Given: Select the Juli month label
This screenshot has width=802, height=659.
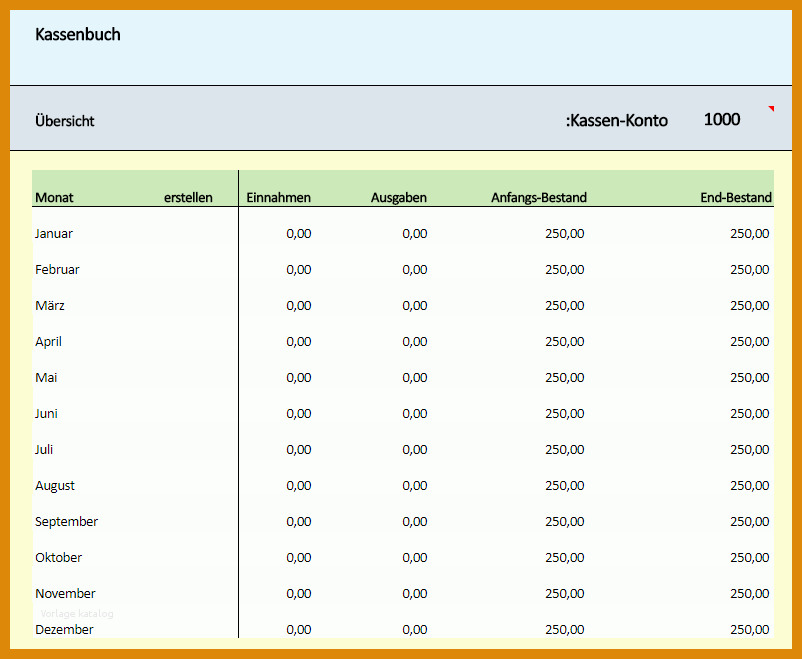Looking at the screenshot, I should (44, 450).
